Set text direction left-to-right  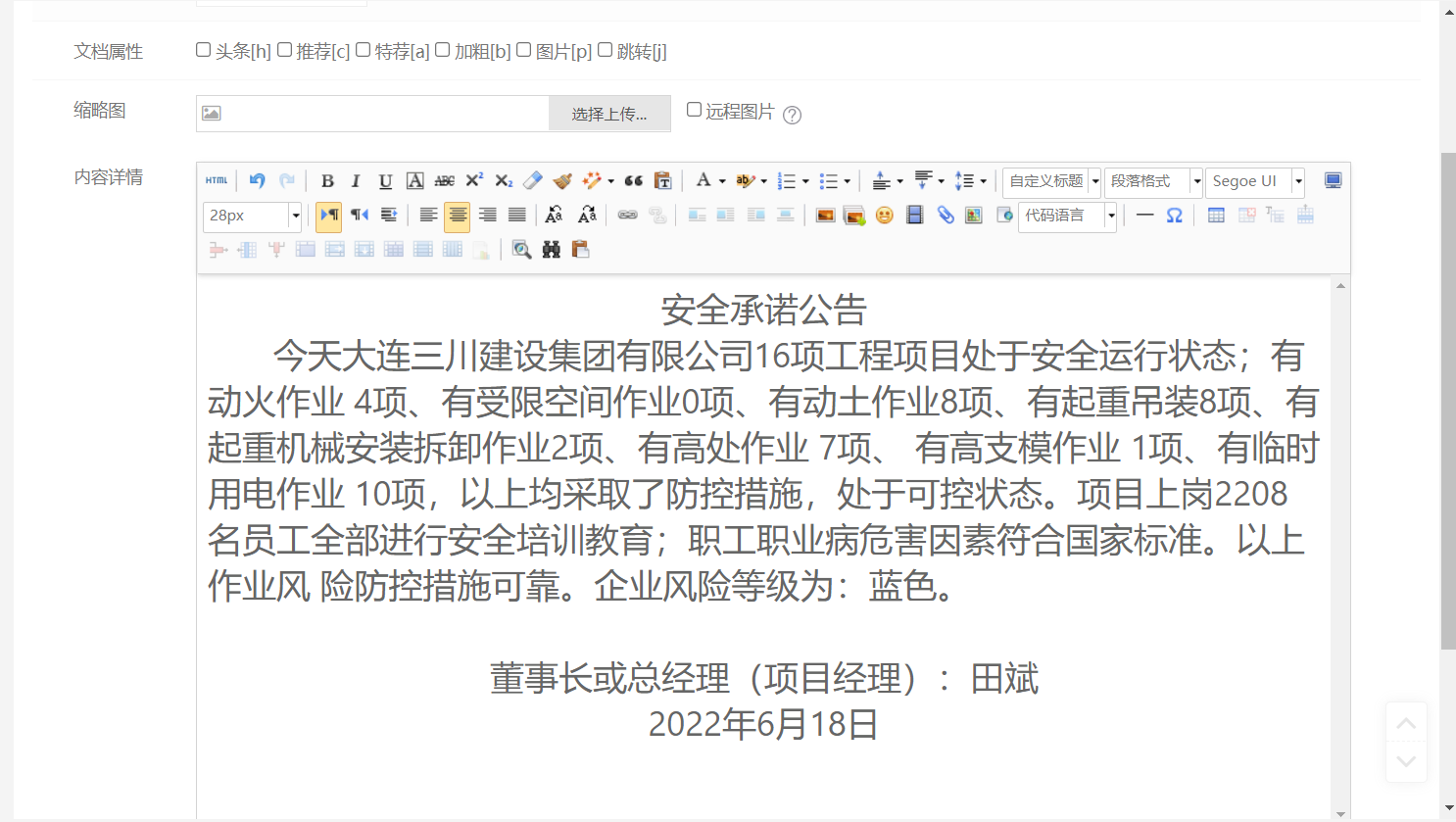[329, 216]
